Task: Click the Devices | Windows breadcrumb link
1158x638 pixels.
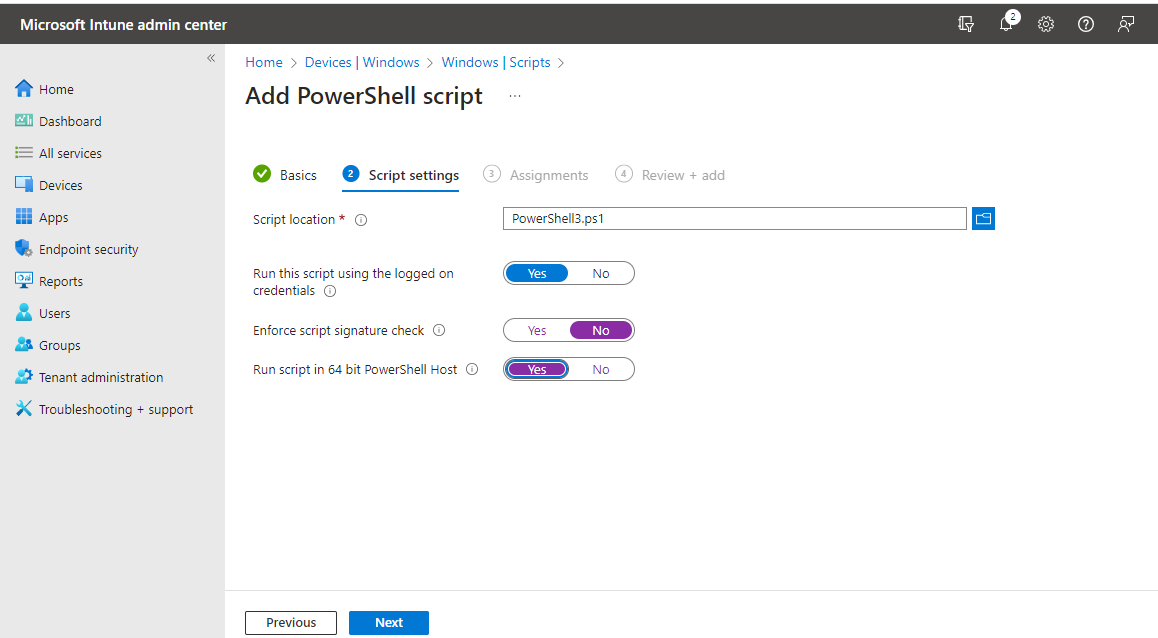Action: [362, 63]
